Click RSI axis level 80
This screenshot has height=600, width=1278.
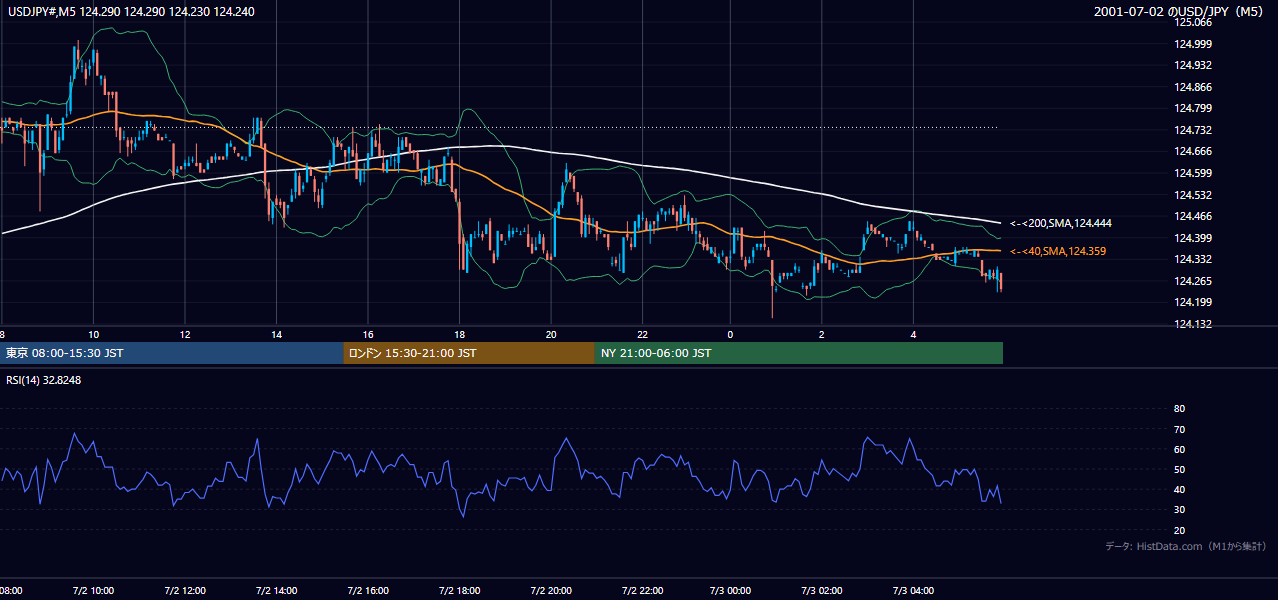coord(1179,409)
